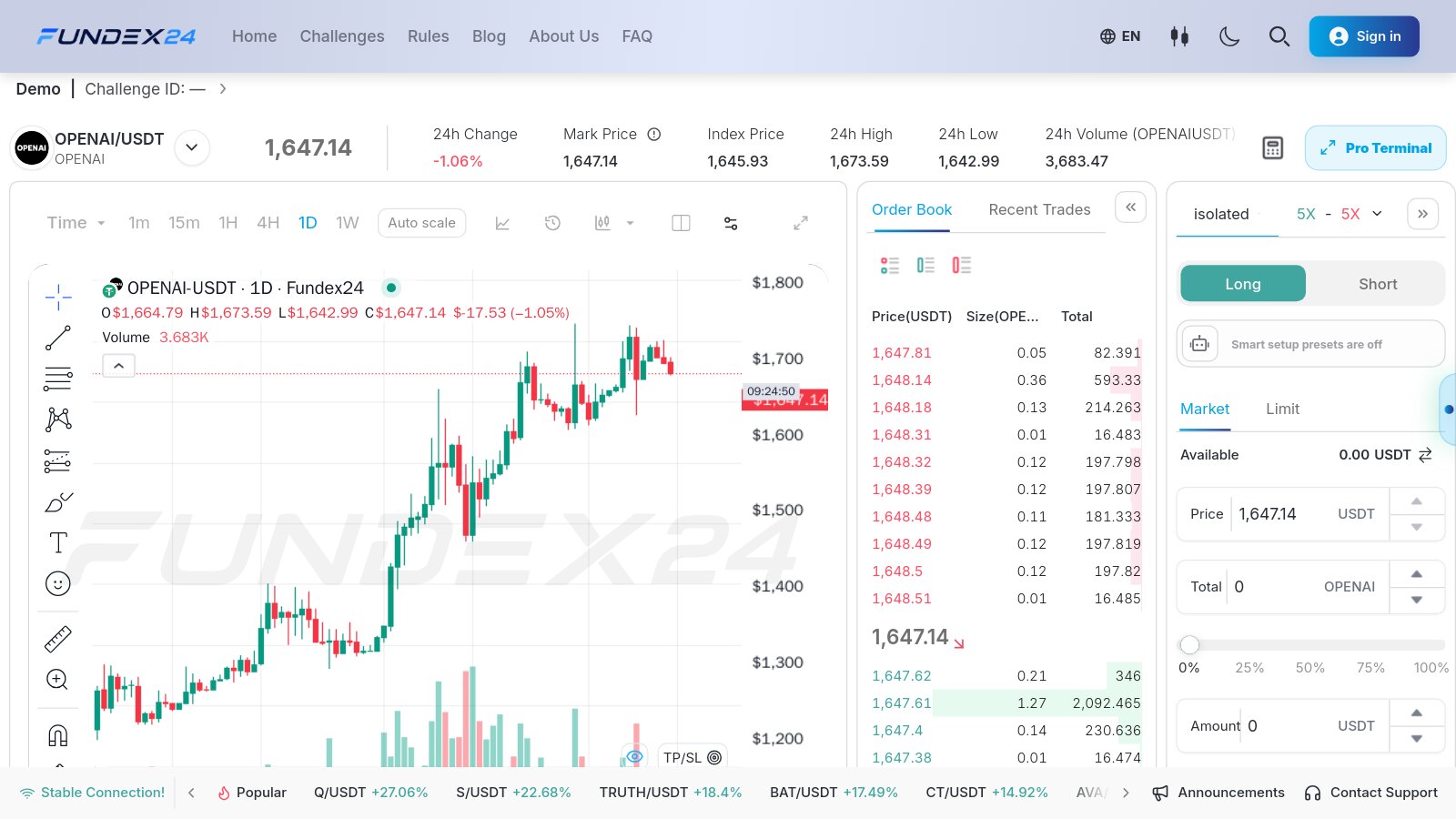Viewport: 1456px width, 819px height.
Task: Open the site search icon
Action: point(1279,36)
